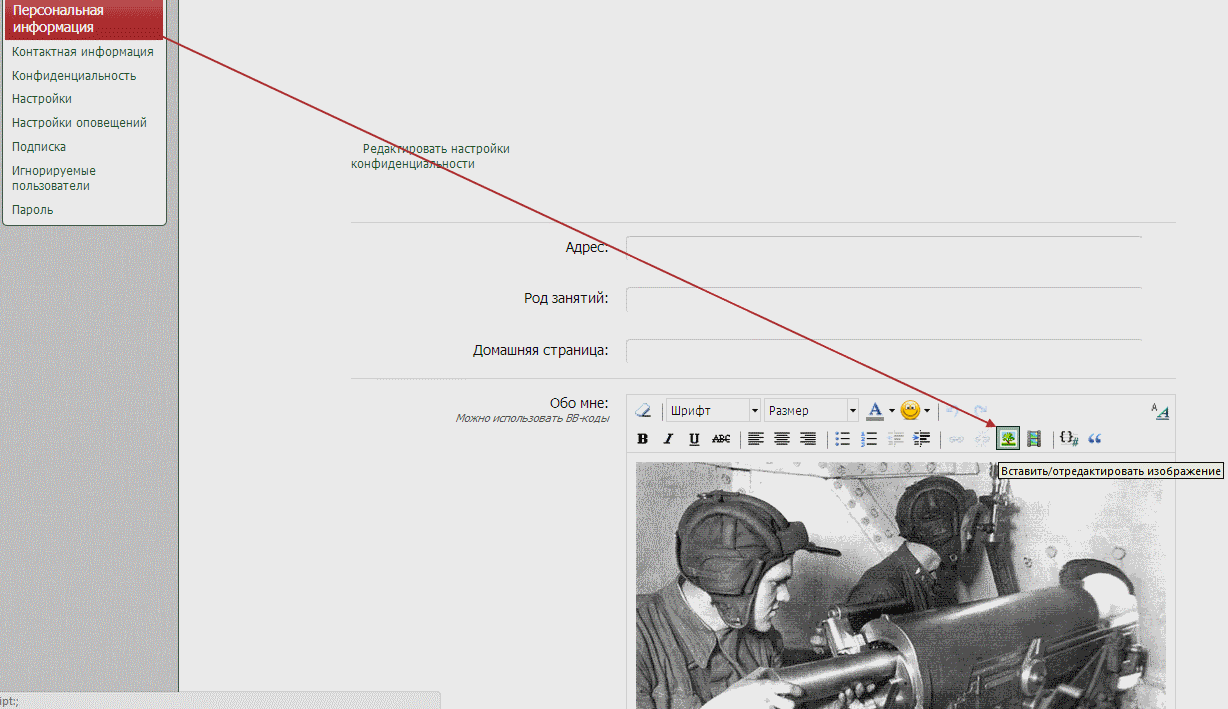Screen dimensions: 1228x709
Task: Open the Размер size dropdown
Action: [811, 411]
